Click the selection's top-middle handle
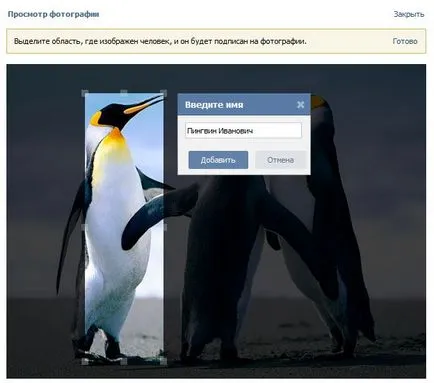 124,93
